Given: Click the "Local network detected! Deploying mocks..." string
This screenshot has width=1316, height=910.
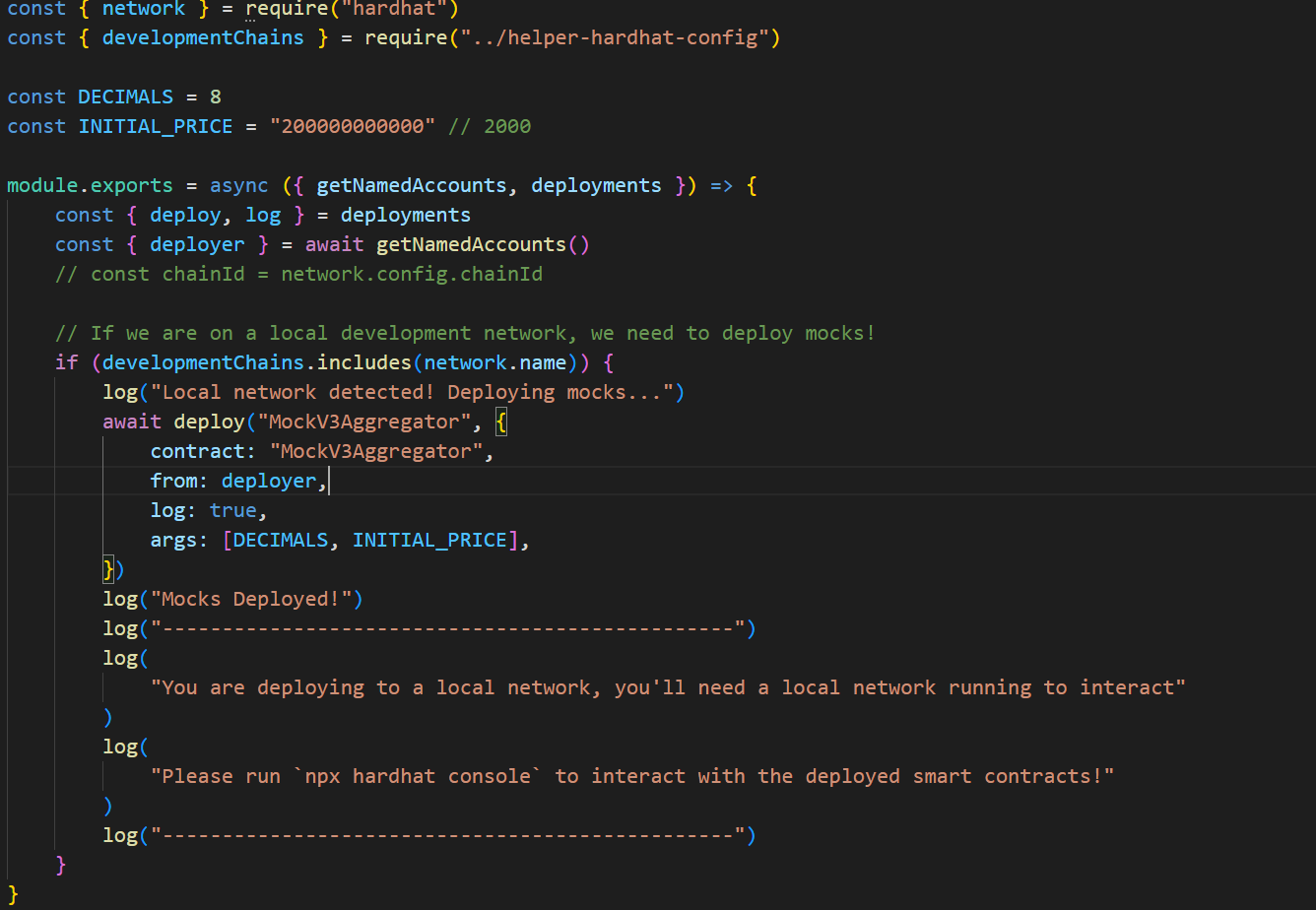Looking at the screenshot, I should click(411, 393).
